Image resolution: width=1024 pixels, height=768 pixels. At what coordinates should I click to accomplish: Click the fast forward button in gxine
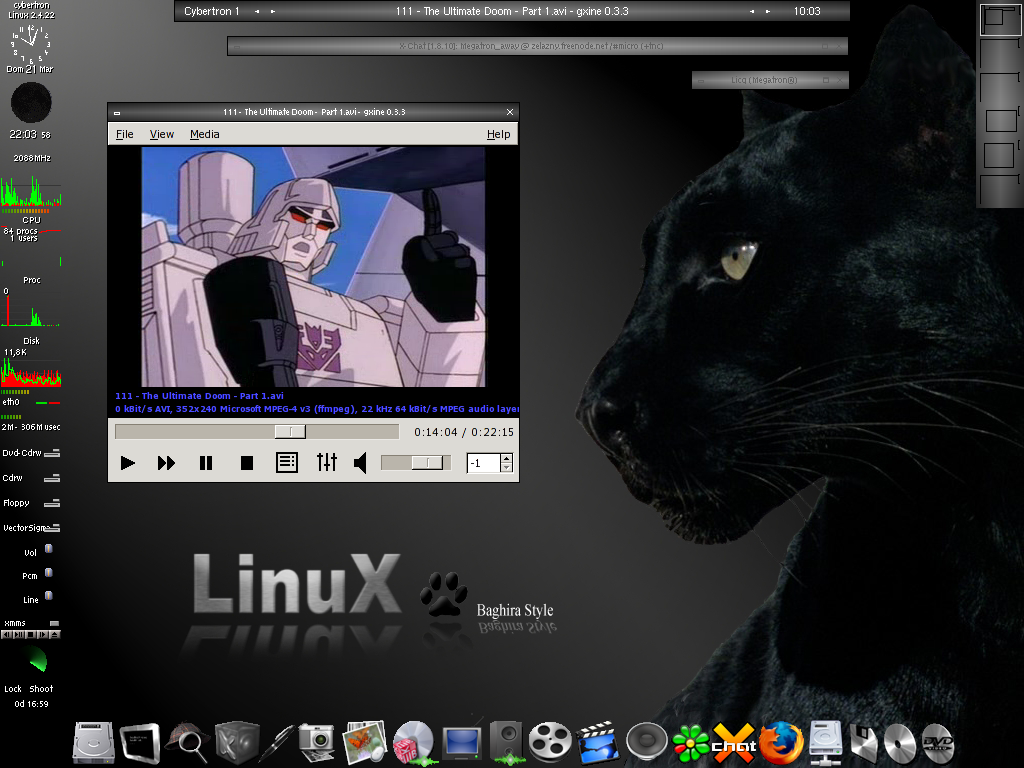pos(167,463)
